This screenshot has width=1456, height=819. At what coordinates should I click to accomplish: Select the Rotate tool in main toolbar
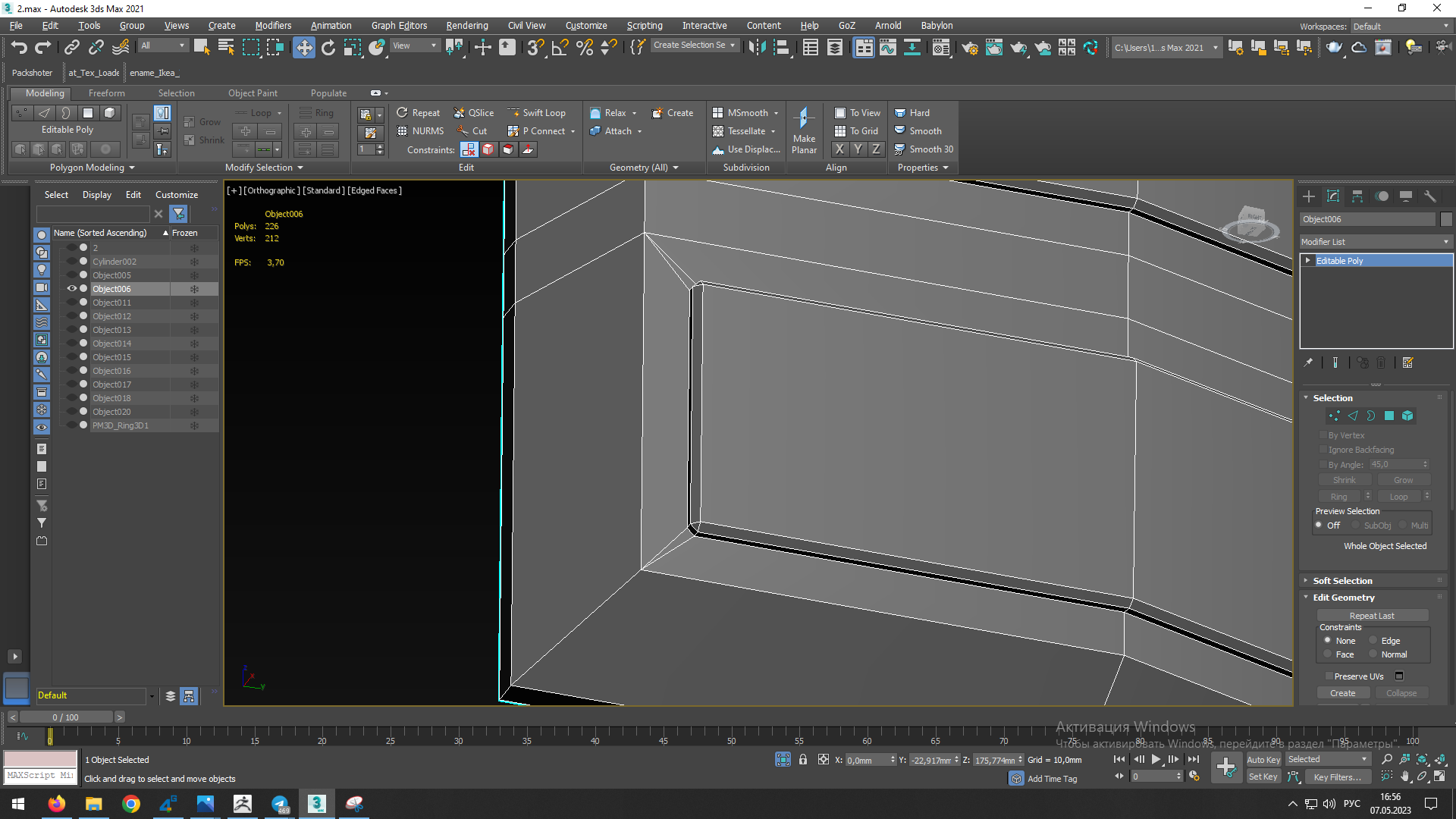click(328, 48)
